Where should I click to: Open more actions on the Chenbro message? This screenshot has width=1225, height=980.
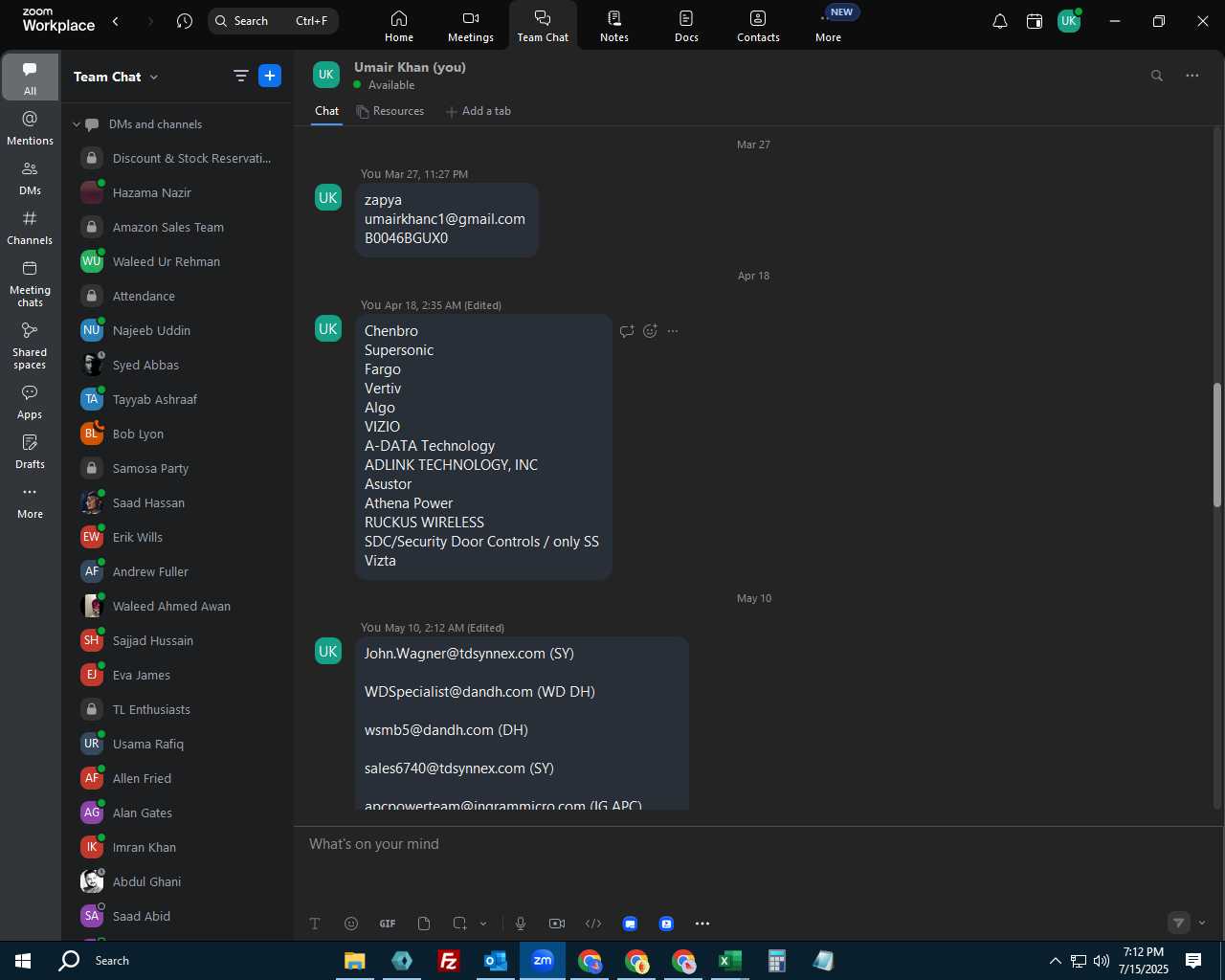pyautogui.click(x=673, y=331)
